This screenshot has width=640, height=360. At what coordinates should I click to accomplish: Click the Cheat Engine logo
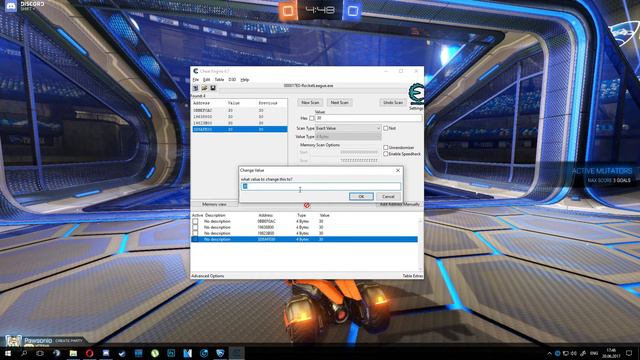[x=416, y=94]
